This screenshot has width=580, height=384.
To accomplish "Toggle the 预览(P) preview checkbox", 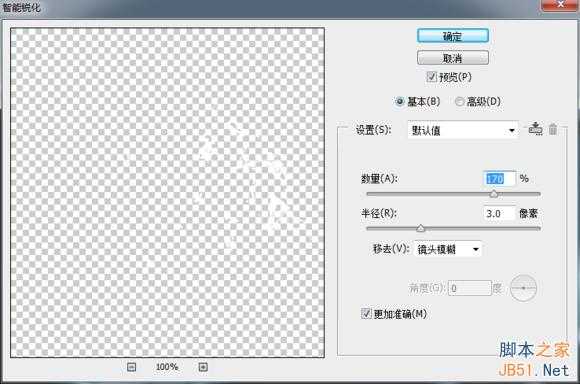I will coord(431,77).
